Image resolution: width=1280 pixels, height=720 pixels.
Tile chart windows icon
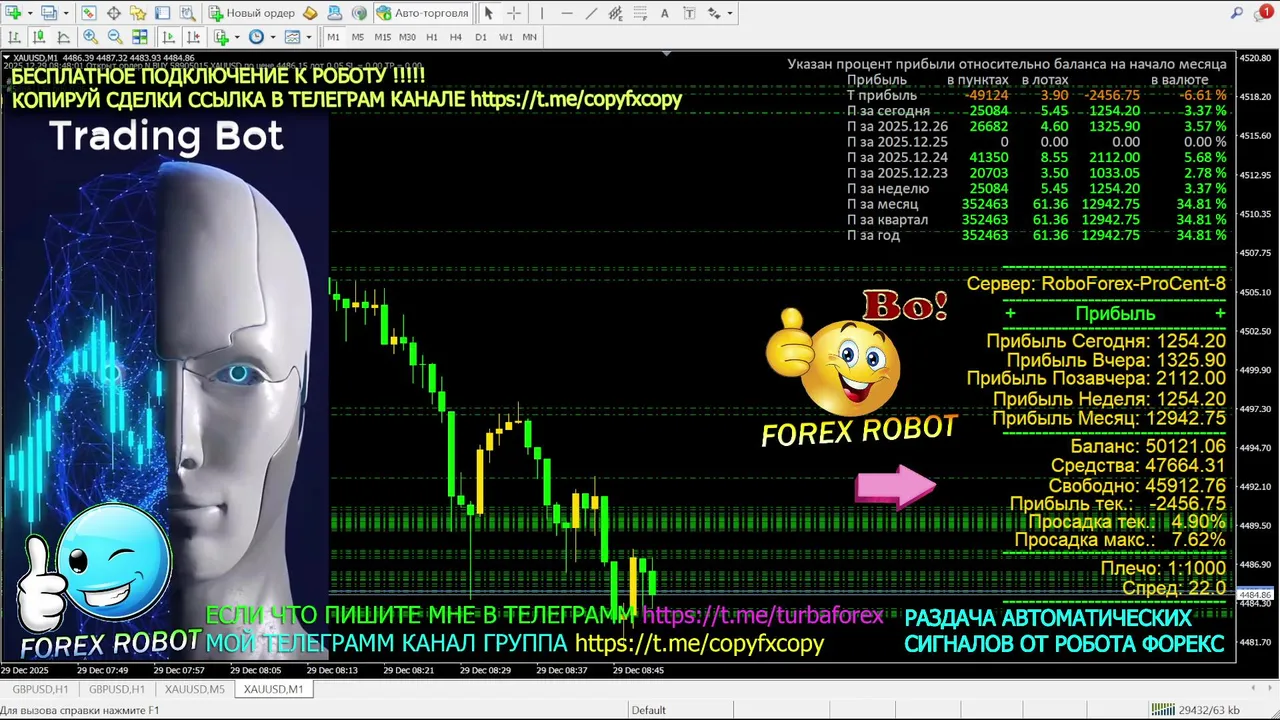tap(140, 37)
